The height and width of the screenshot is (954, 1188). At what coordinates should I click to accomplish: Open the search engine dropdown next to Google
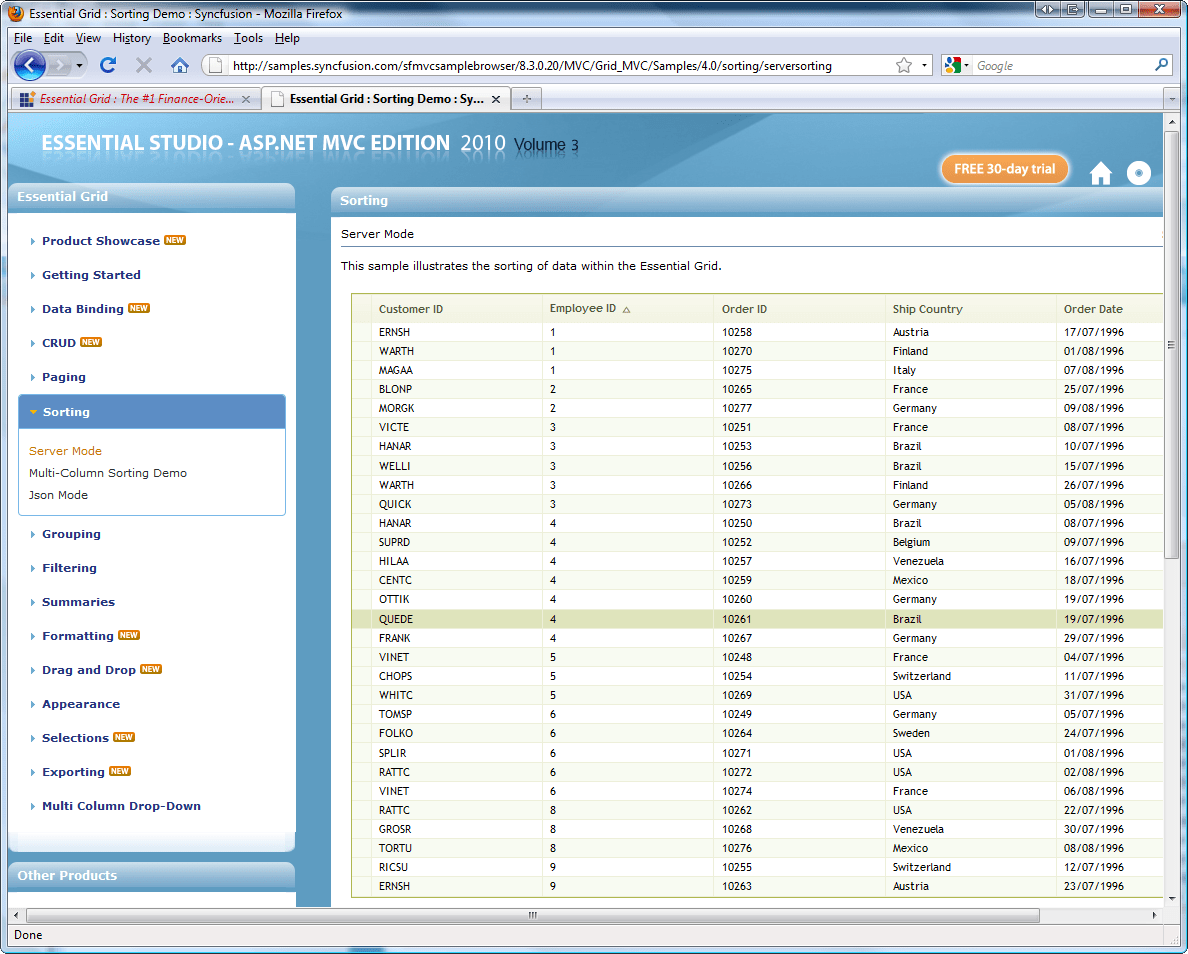click(957, 65)
